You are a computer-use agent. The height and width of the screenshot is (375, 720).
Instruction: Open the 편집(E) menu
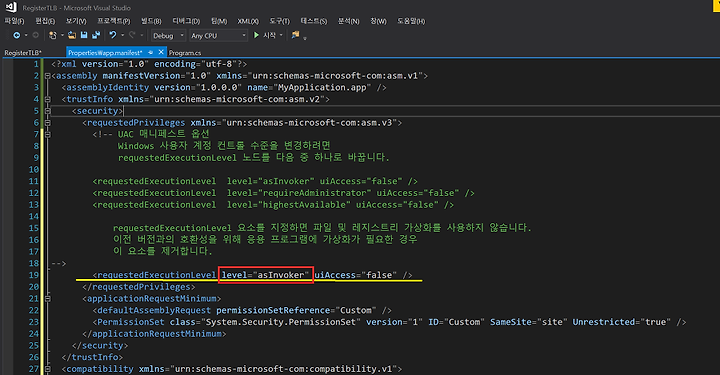[x=45, y=21]
